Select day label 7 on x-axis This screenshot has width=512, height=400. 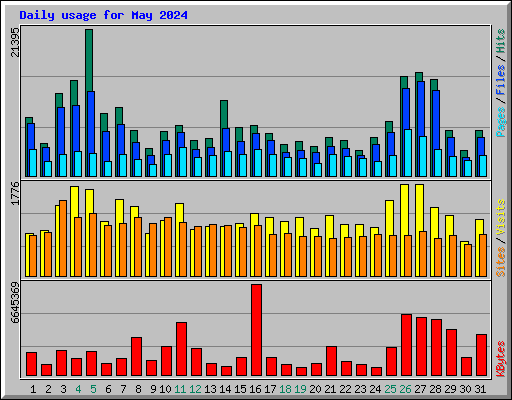tap(123, 389)
